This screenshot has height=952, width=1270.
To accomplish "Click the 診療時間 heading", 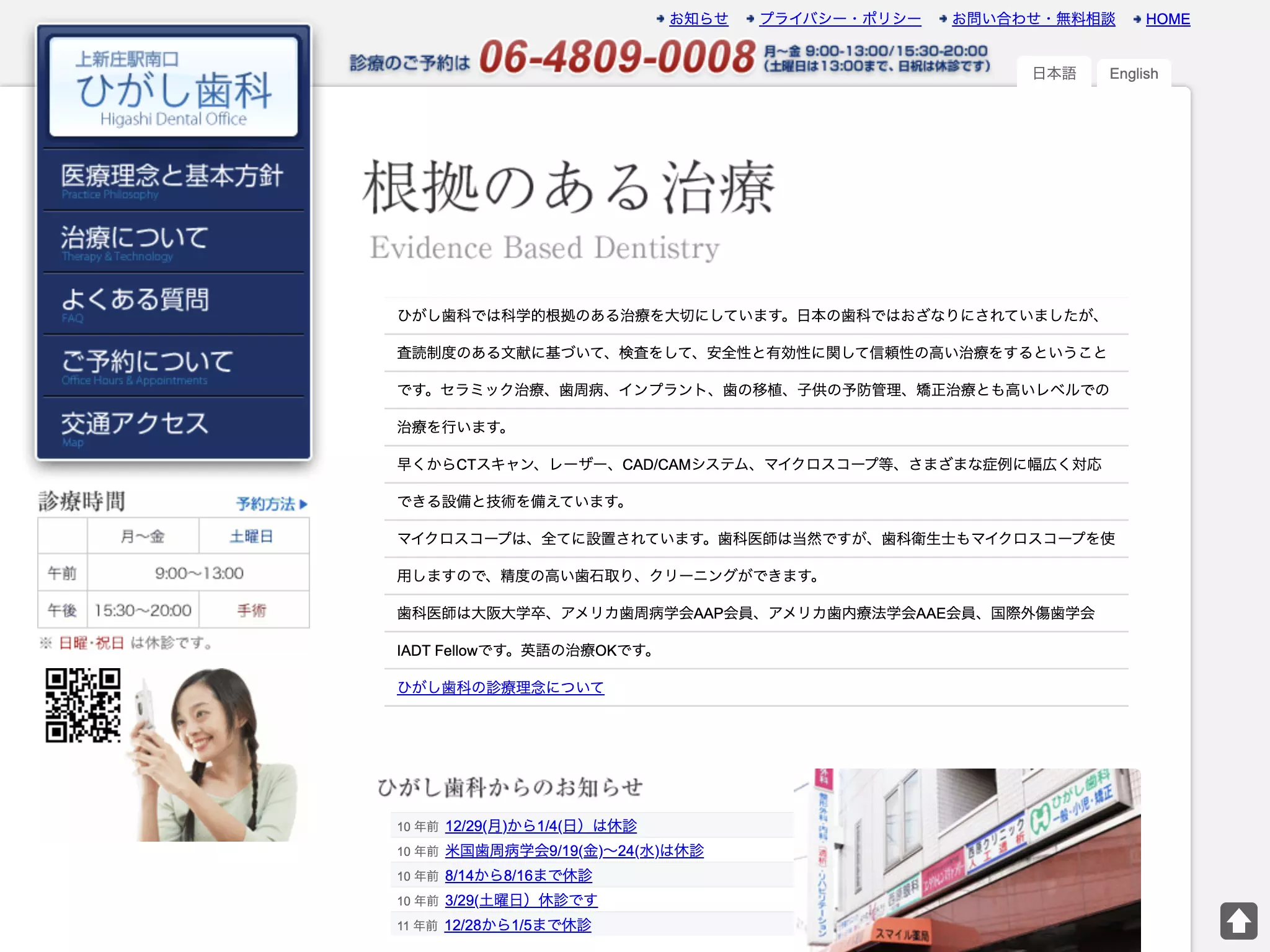I will pyautogui.click(x=82, y=501).
